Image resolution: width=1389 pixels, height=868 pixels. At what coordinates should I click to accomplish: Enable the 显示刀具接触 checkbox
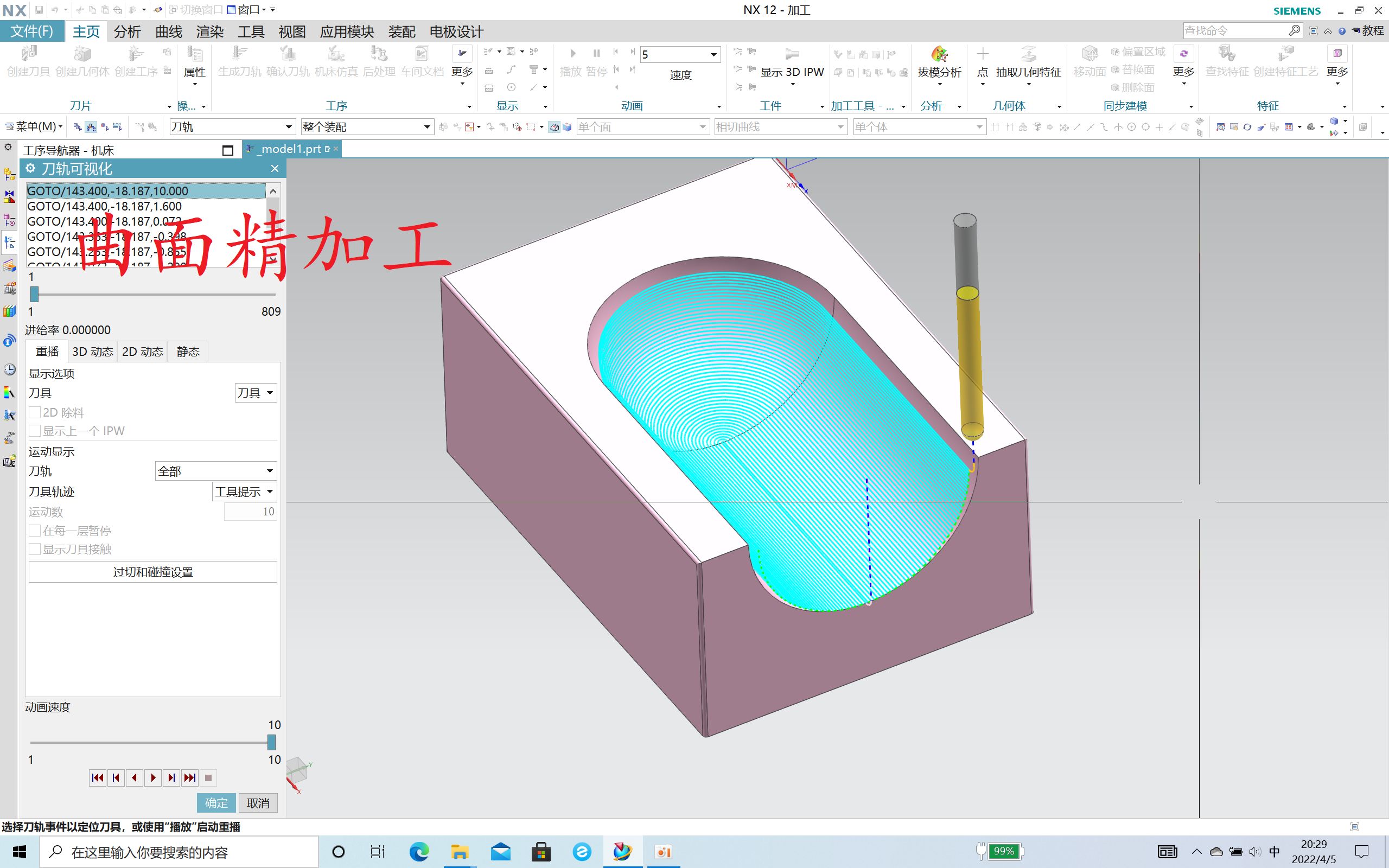35,549
